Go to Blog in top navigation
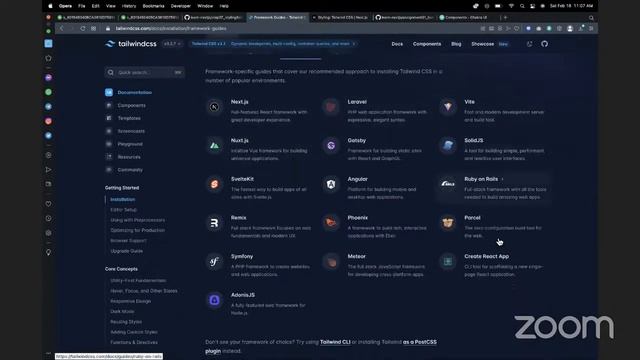Image resolution: width=640 pixels, height=360 pixels. [456, 44]
